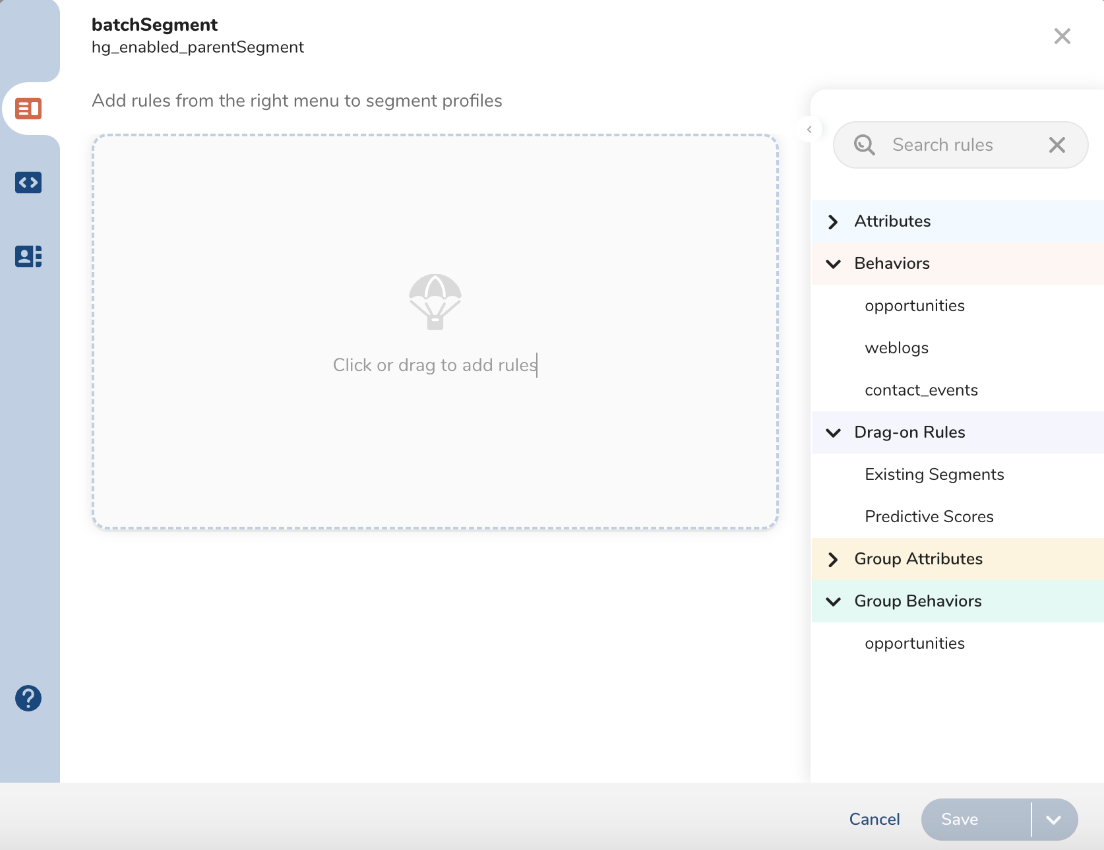The width and height of the screenshot is (1104, 850).
Task: Open the code editor view icon
Action: pyautogui.click(x=28, y=183)
